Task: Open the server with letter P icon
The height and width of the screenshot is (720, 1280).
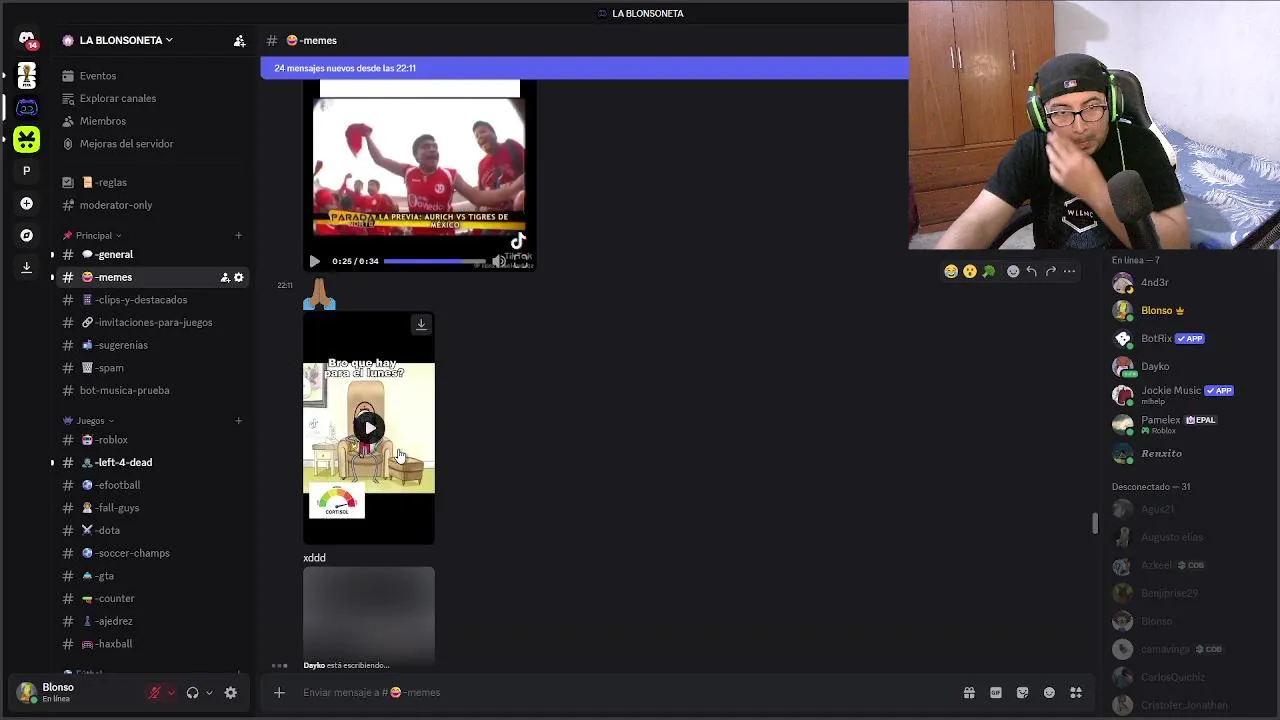Action: click(x=27, y=171)
